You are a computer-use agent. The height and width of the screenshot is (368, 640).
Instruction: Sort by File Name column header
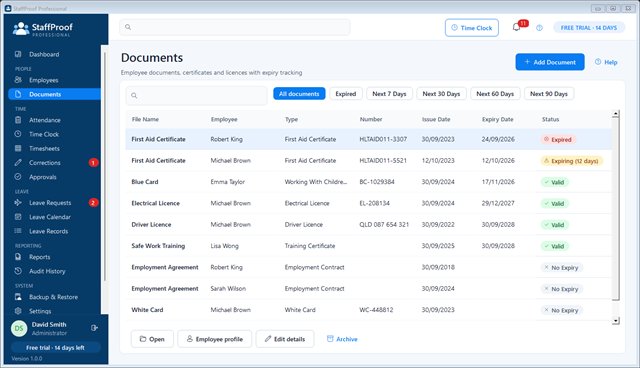click(x=145, y=120)
